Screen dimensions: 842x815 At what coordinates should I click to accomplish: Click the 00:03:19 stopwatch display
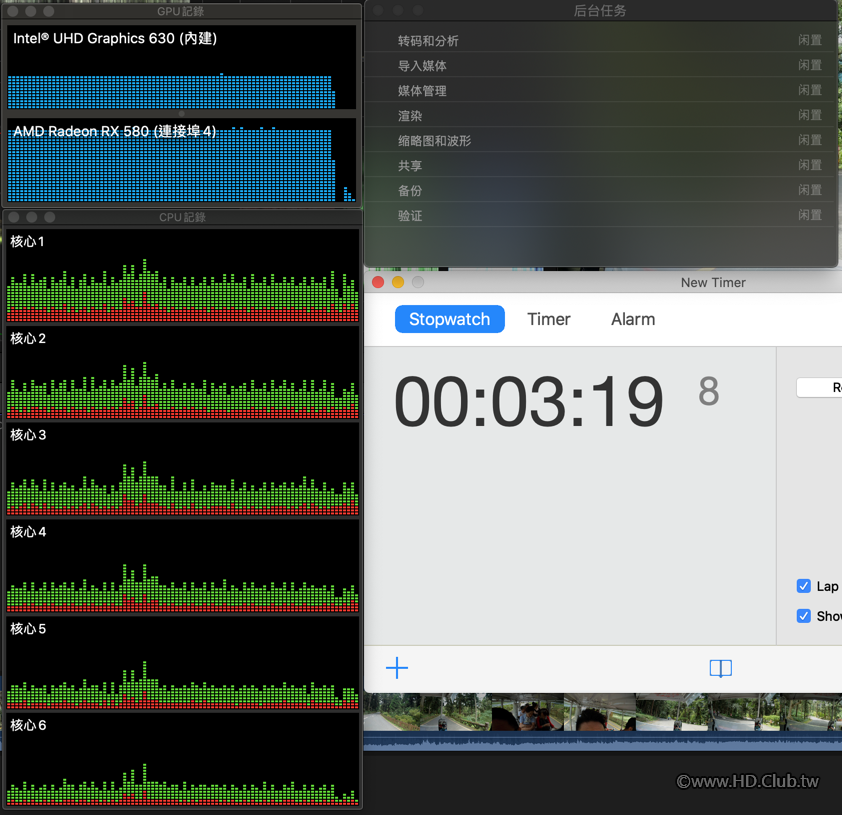pos(529,401)
